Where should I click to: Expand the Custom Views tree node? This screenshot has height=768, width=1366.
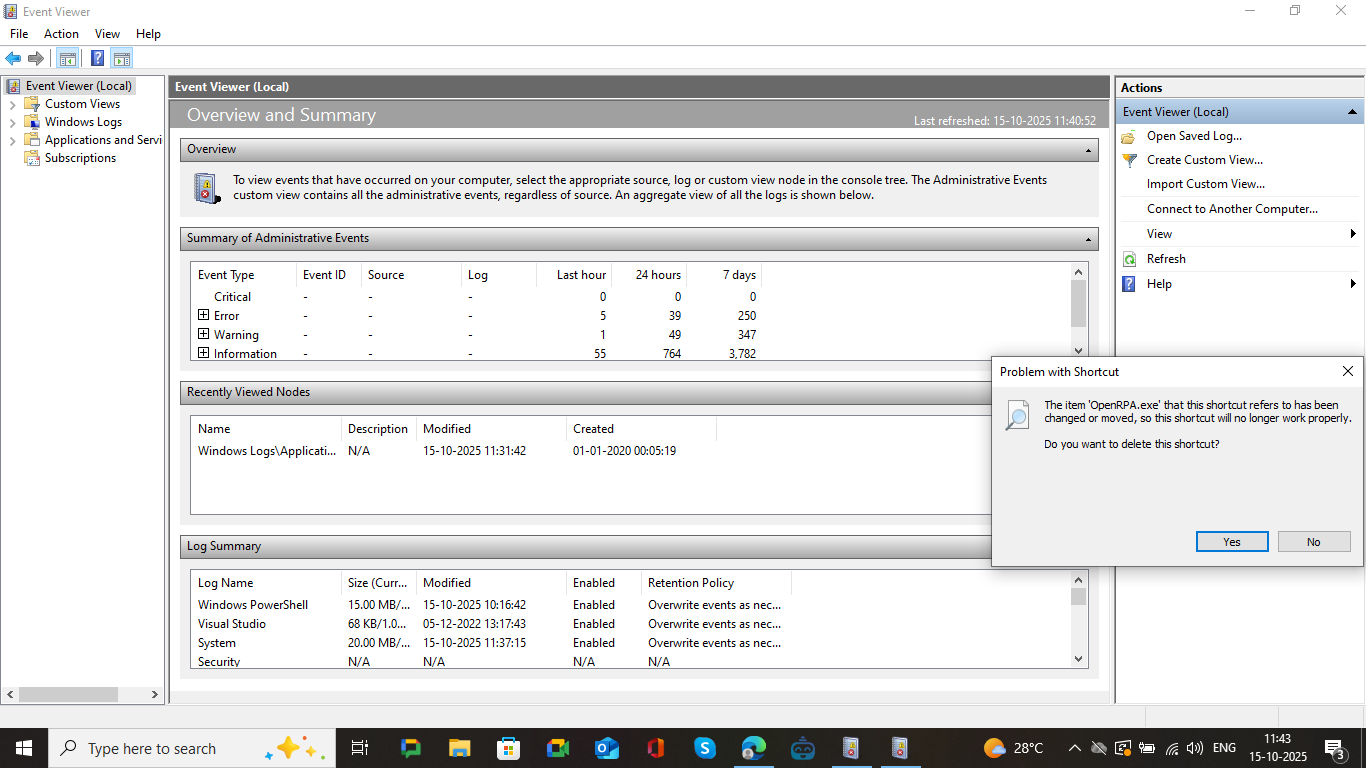(12, 104)
